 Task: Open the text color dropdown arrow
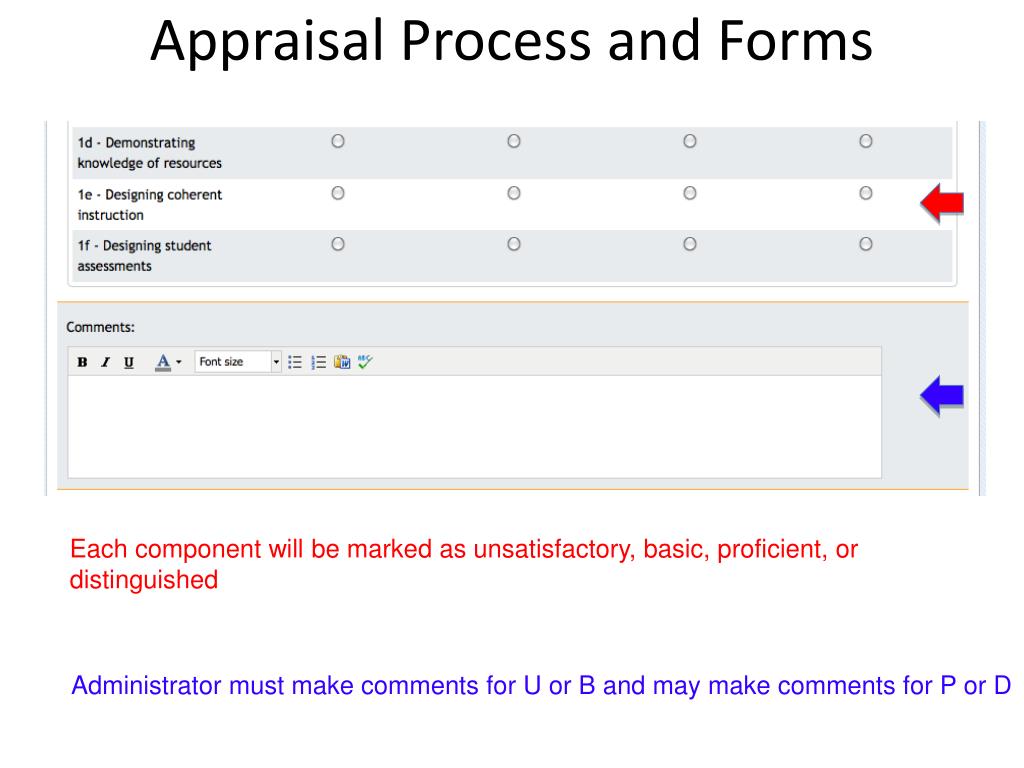[x=179, y=362]
